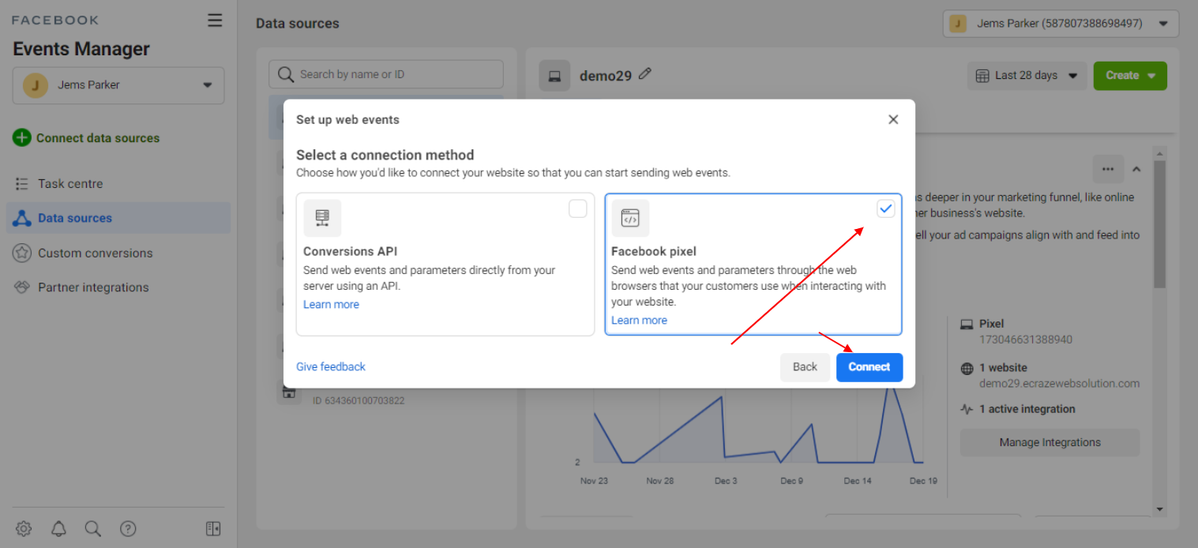Click the Pixel monitor icon in details panel
Screen dimensions: 1198x548
[966, 324]
